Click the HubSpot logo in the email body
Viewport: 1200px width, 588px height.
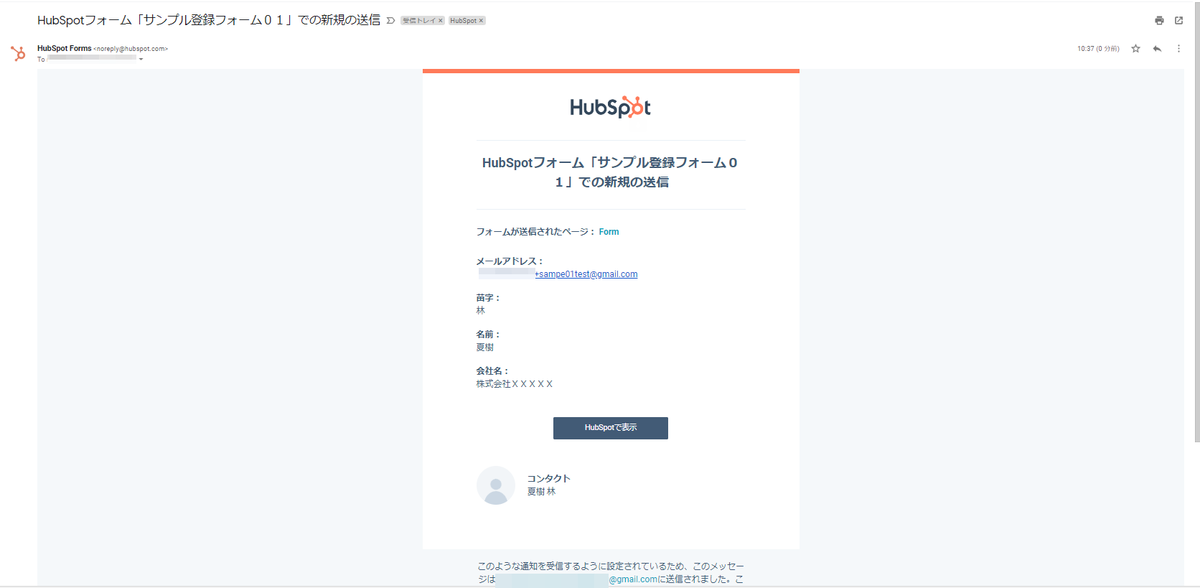[610, 107]
